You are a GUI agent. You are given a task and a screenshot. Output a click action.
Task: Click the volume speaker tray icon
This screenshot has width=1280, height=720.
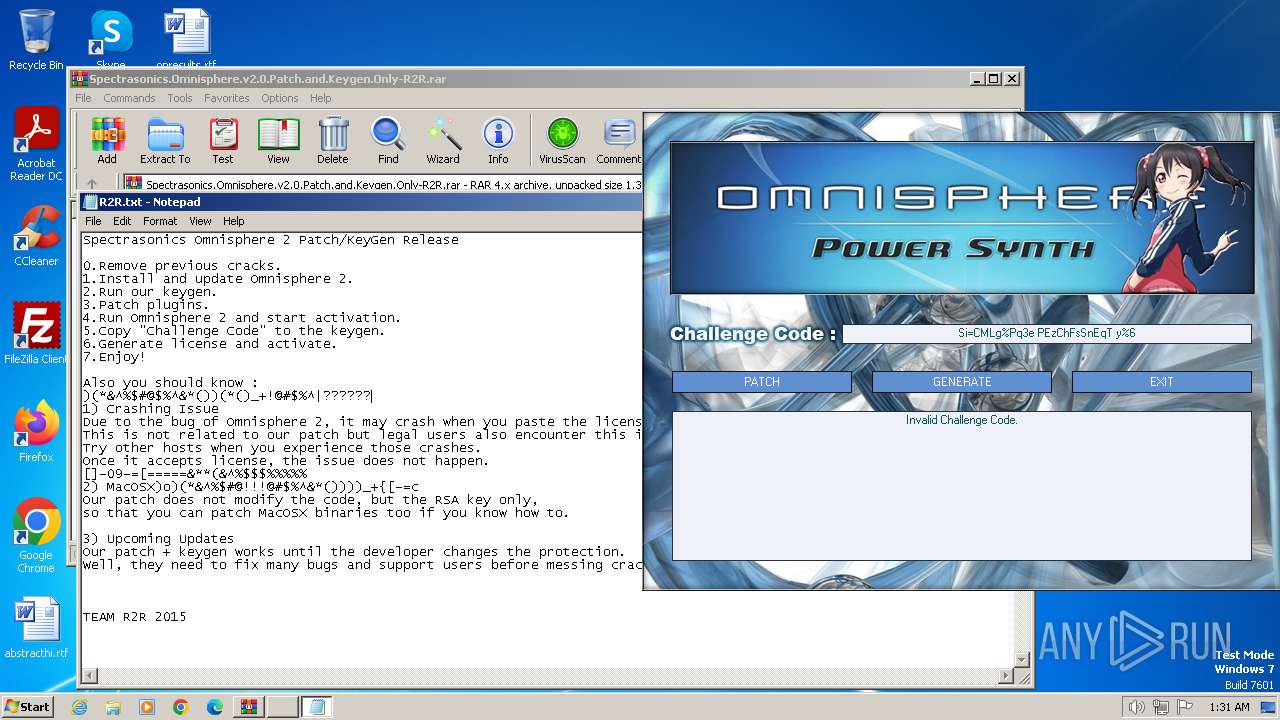pyautogui.click(x=1136, y=707)
